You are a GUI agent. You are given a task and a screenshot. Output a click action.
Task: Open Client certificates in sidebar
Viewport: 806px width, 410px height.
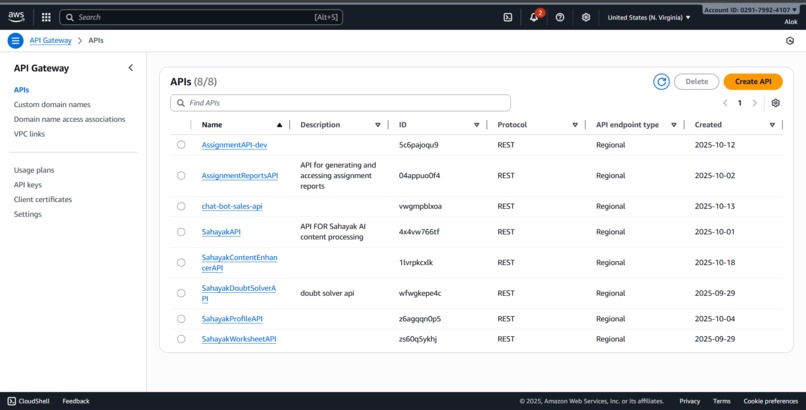pyautogui.click(x=43, y=199)
